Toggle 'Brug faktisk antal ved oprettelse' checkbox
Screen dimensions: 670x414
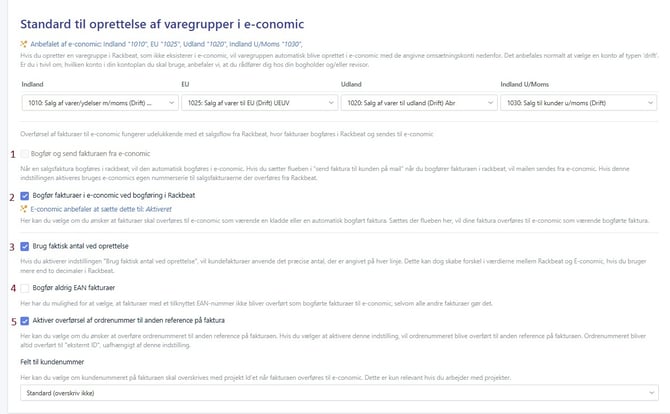pos(25,247)
